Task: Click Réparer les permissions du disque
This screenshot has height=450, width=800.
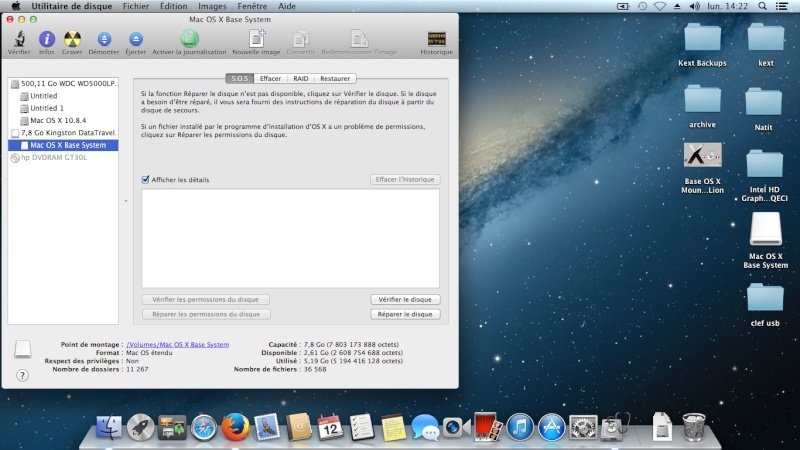Action: tap(206, 314)
